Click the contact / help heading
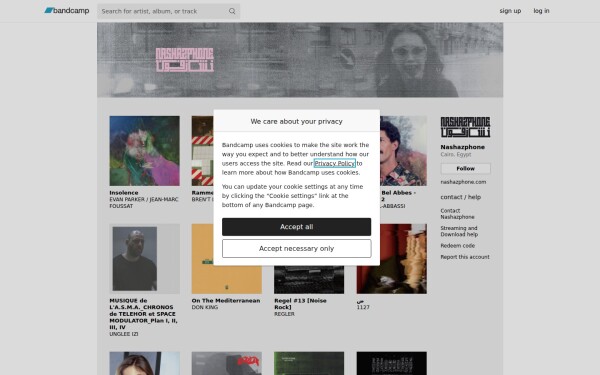Viewport: 600px width, 375px height. tap(460, 197)
